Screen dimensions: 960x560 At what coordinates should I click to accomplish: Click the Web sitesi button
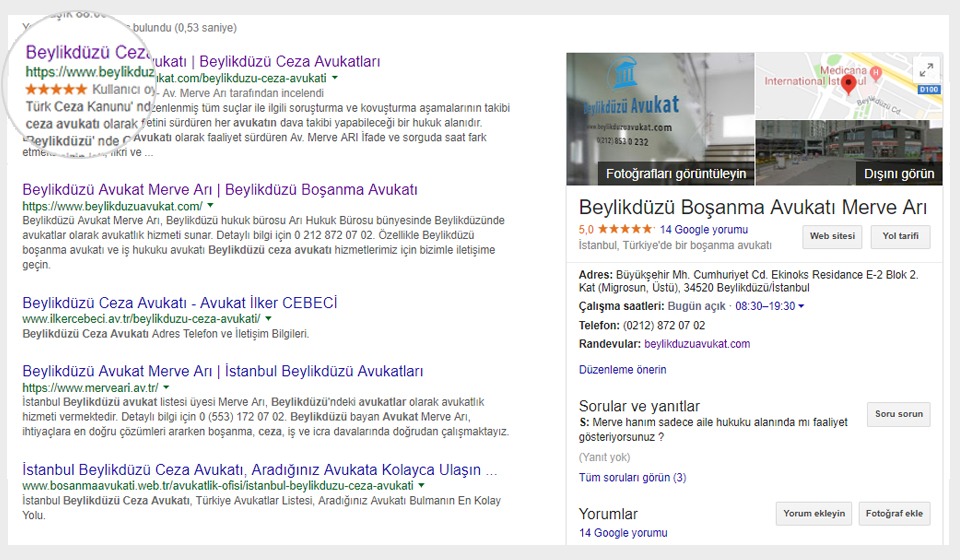coord(832,236)
